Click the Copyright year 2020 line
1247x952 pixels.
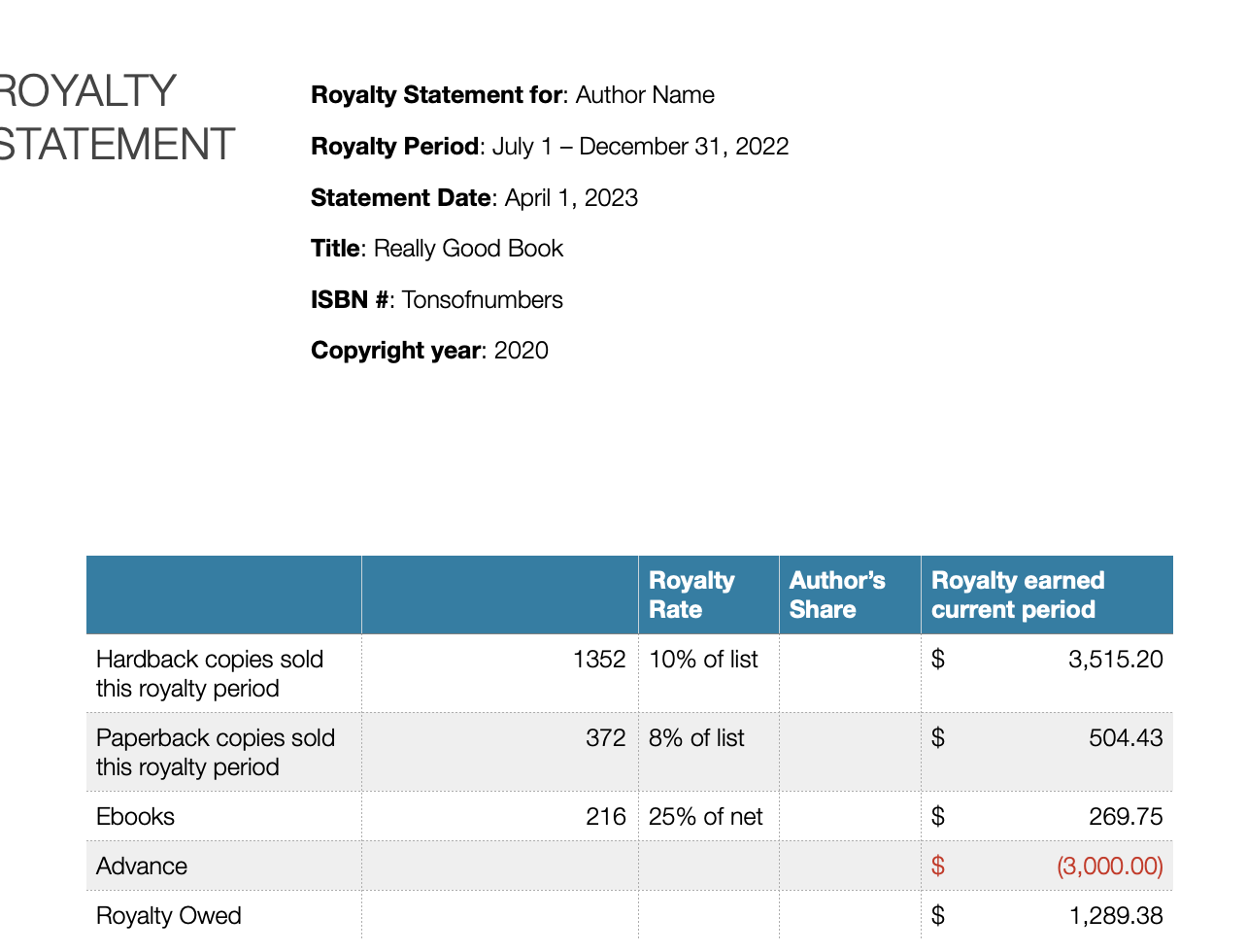pyautogui.click(x=429, y=351)
